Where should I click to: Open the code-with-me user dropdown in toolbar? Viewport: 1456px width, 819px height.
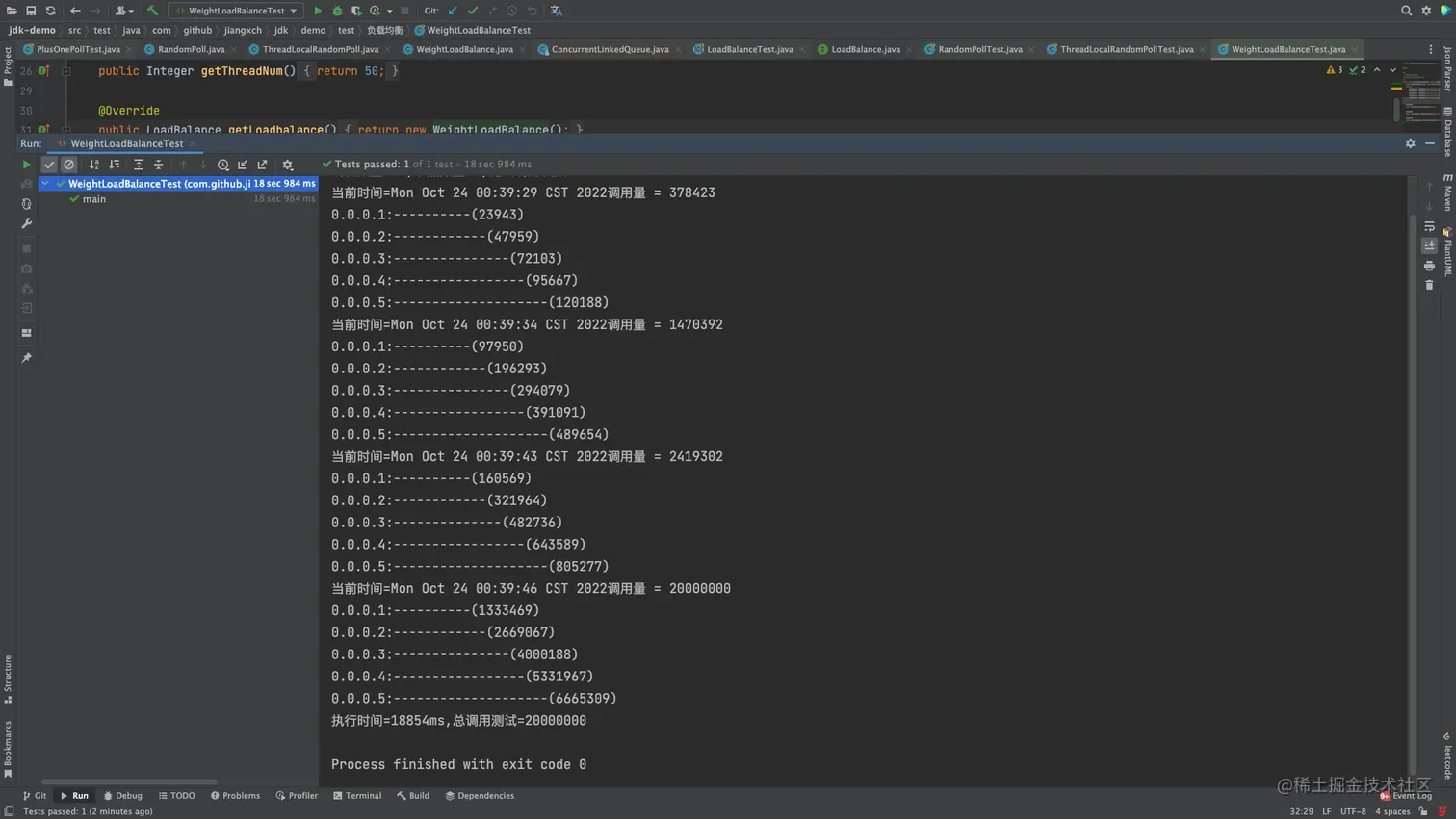pos(125,11)
